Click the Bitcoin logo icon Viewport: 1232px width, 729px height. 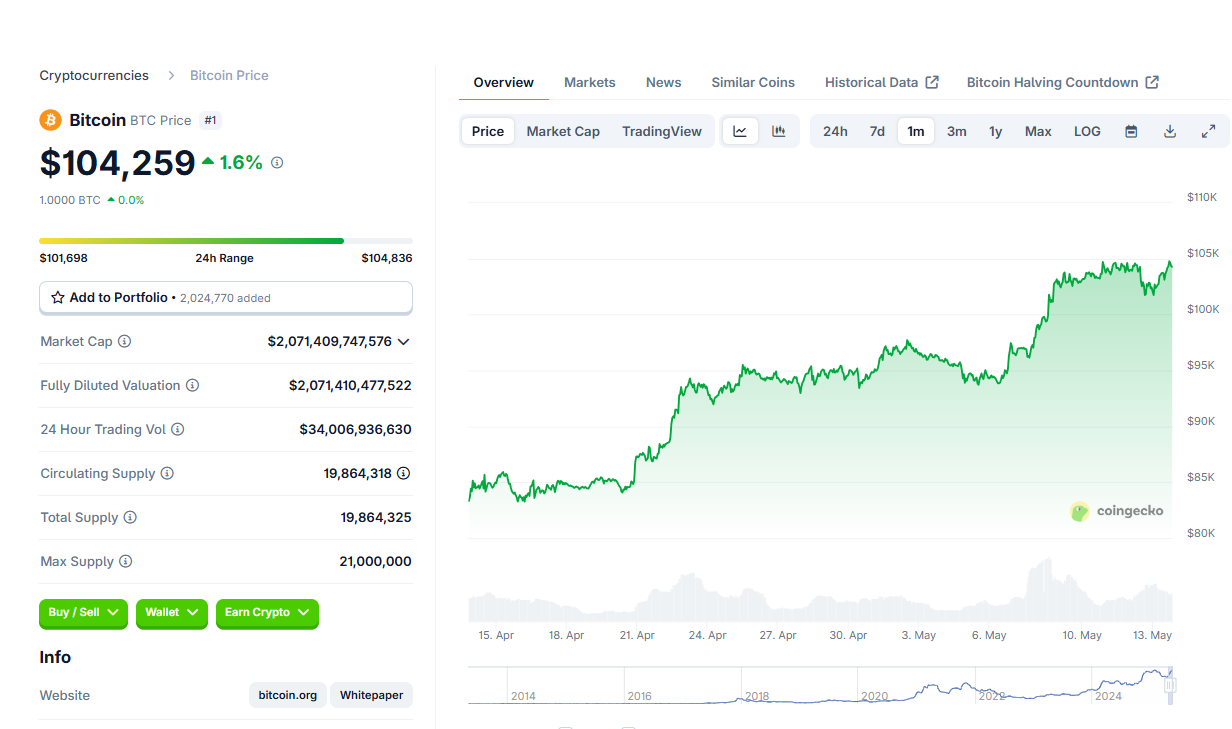click(x=50, y=120)
